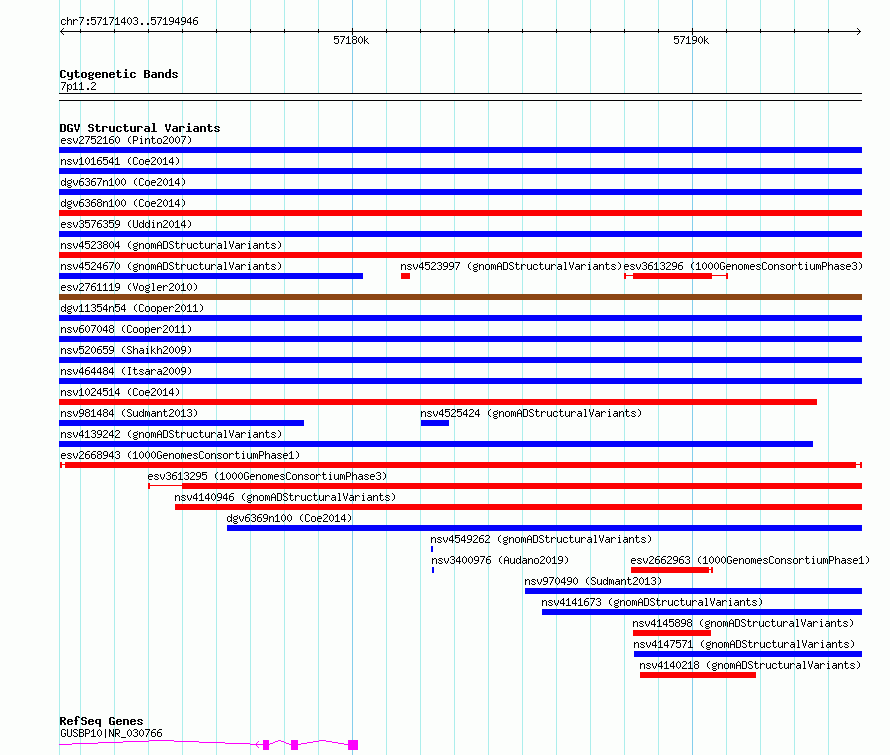The width and height of the screenshot is (890, 755).
Task: Open esv3613295 (1000GenomesConsortiumPhase3) label
Action: (267, 476)
